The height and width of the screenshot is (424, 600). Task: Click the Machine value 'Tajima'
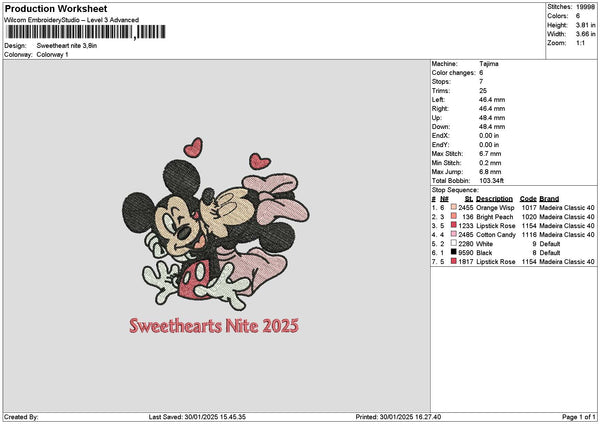(x=489, y=64)
